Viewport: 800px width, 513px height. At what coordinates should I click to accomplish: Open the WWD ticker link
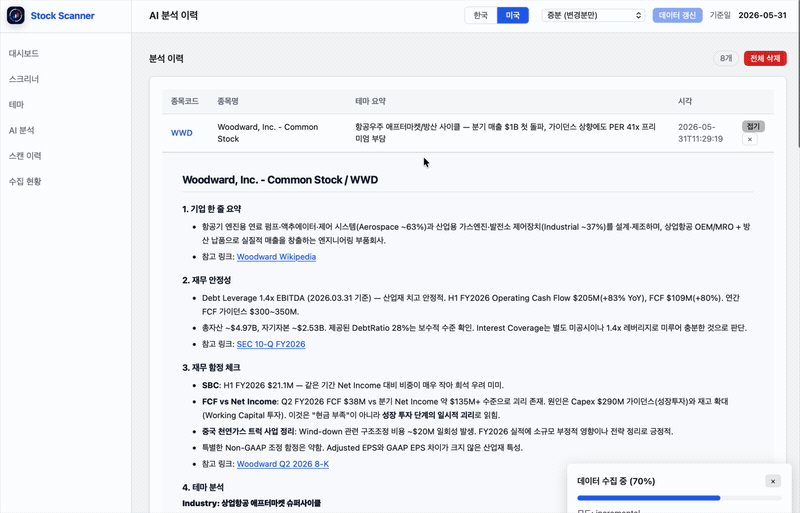(x=182, y=133)
